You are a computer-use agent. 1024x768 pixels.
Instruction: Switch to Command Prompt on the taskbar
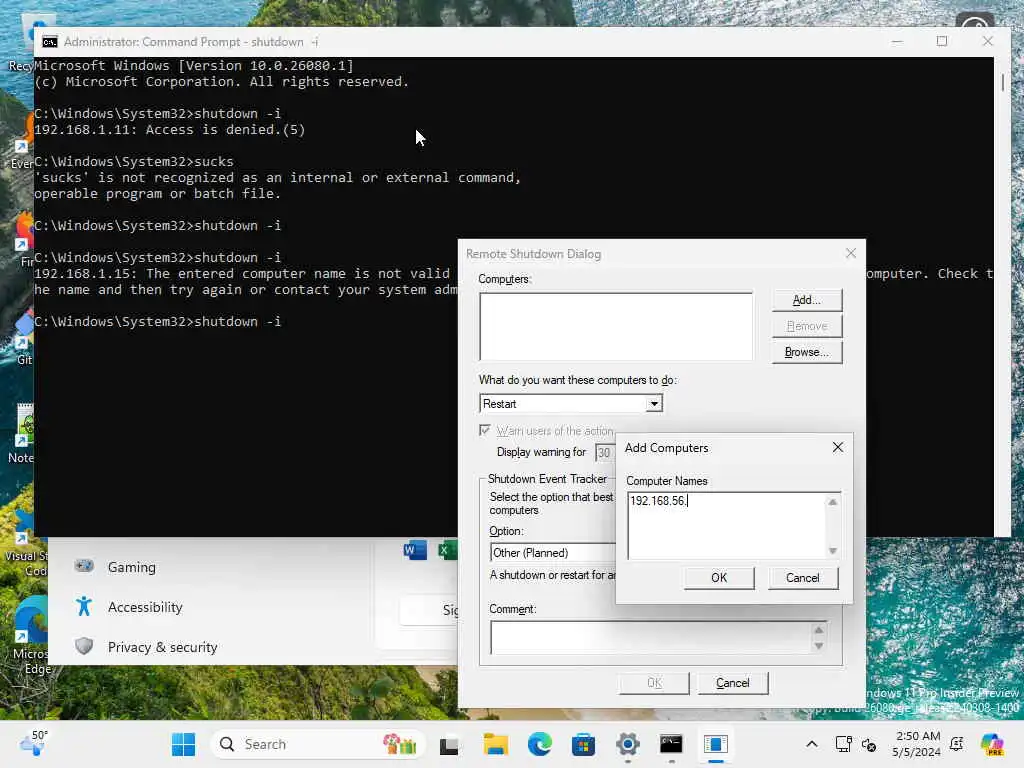(671, 744)
